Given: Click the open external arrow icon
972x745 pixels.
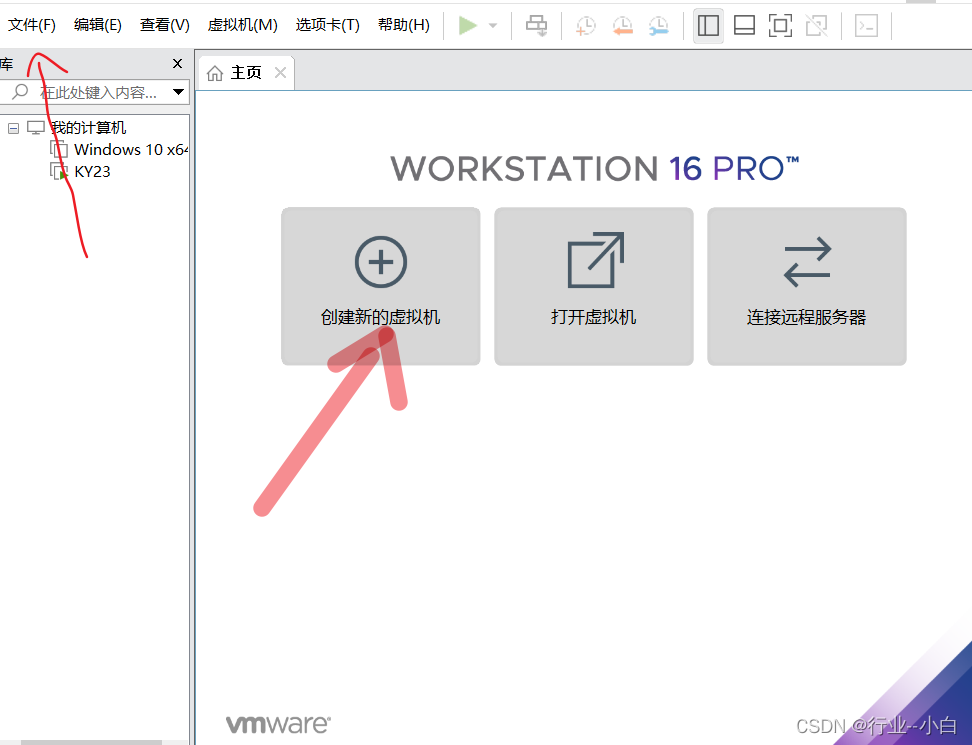Looking at the screenshot, I should click(596, 260).
